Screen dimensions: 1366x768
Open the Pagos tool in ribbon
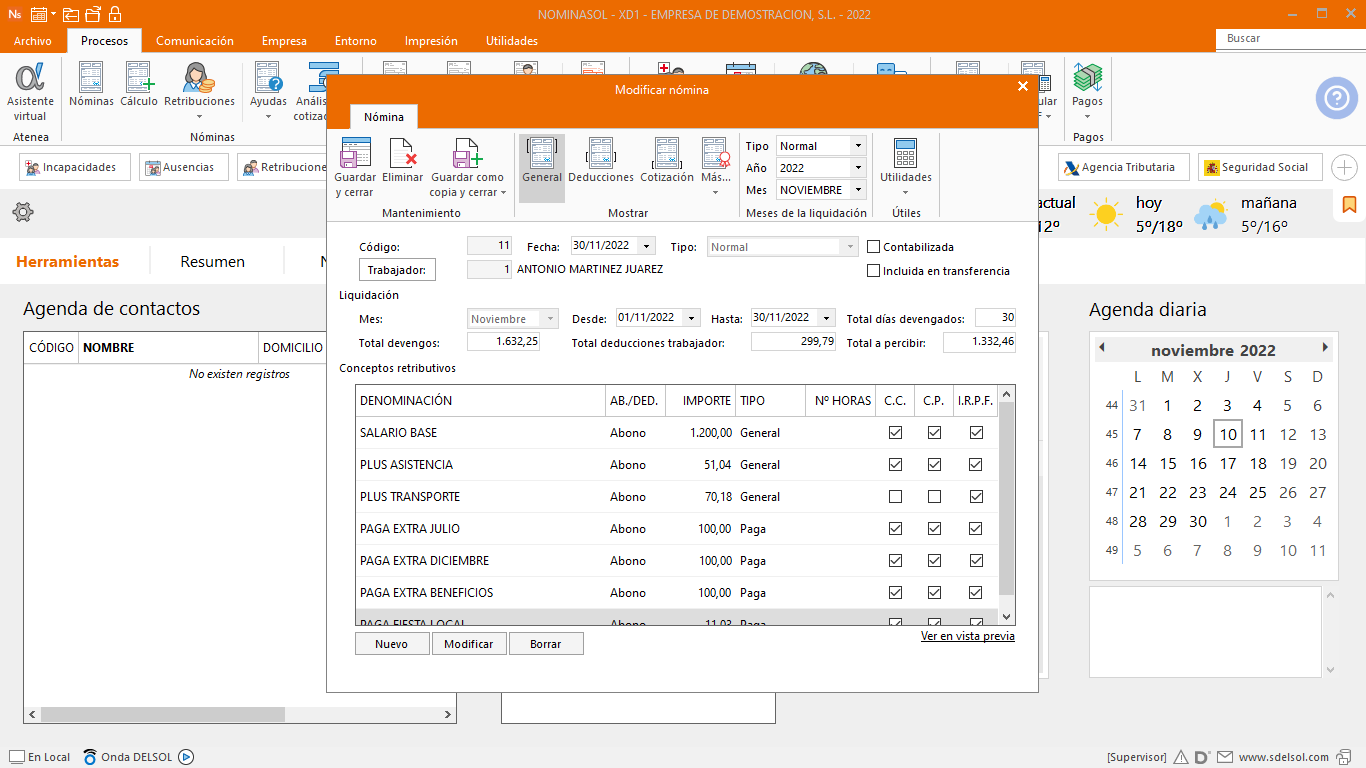(x=1087, y=87)
